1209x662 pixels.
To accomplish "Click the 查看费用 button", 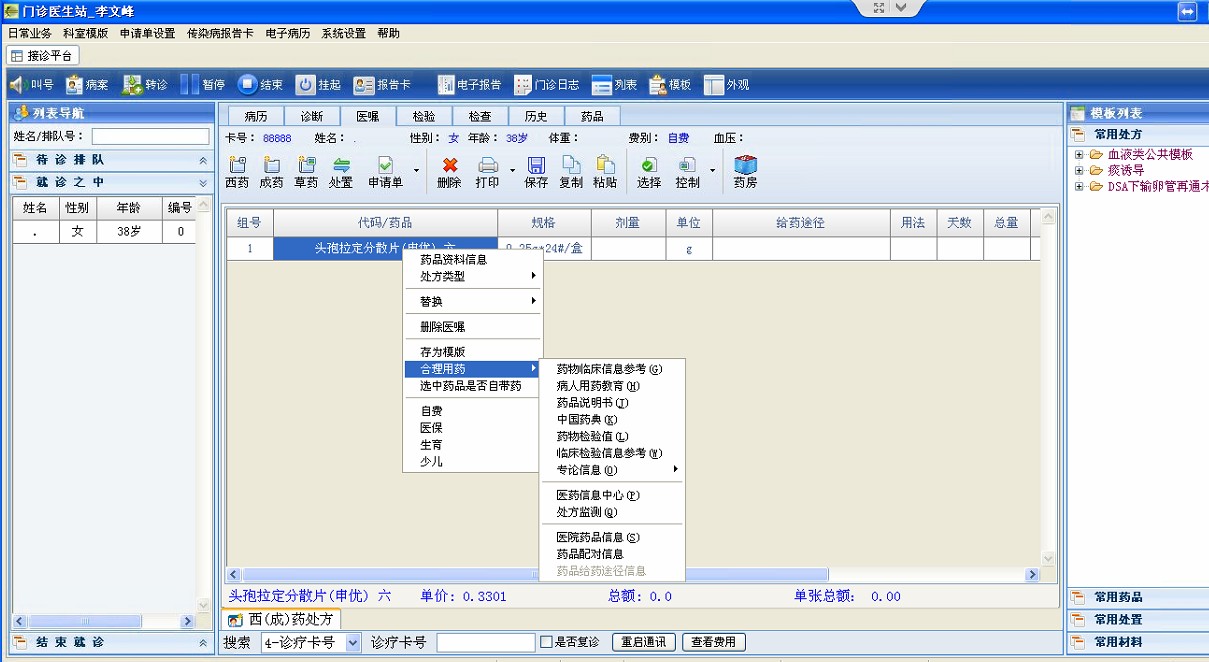I will [x=714, y=642].
